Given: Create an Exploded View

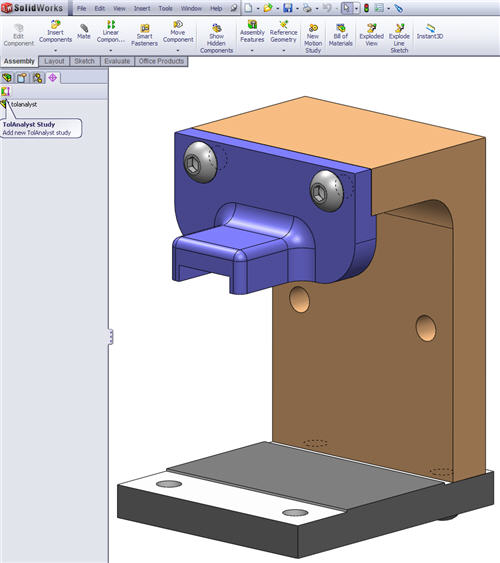Looking at the screenshot, I should pos(372,35).
